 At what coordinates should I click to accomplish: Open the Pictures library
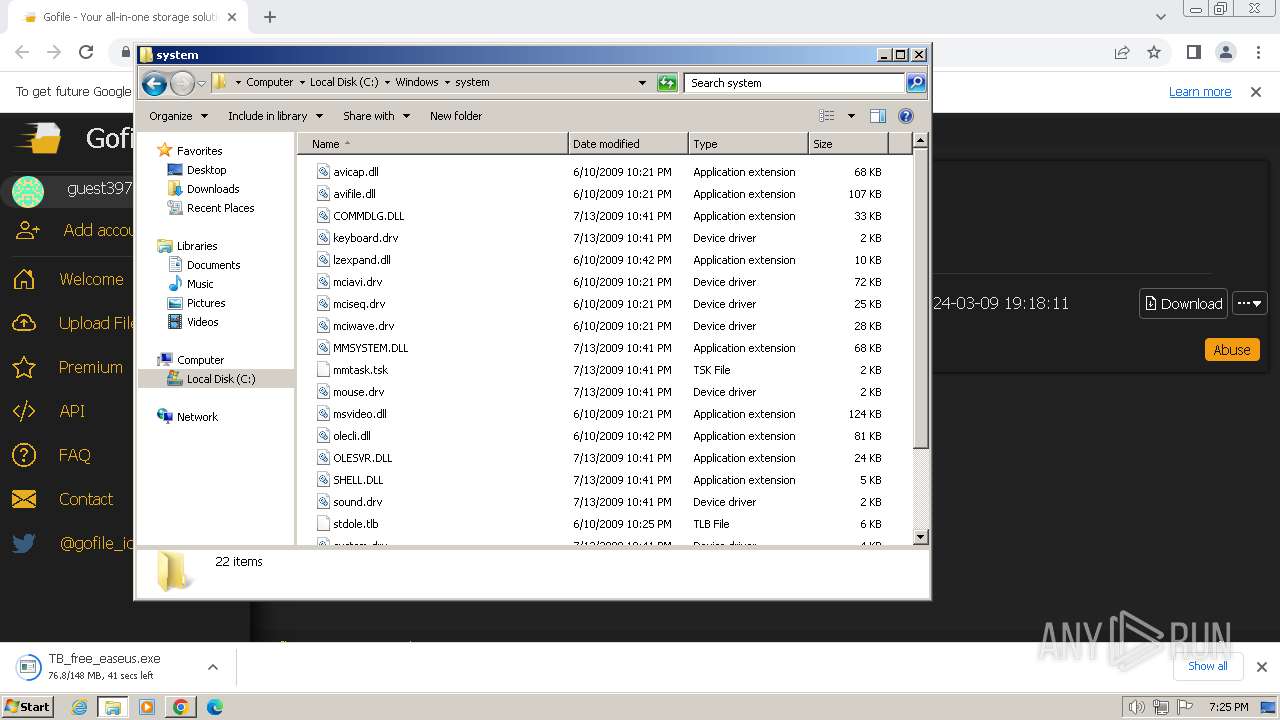206,303
